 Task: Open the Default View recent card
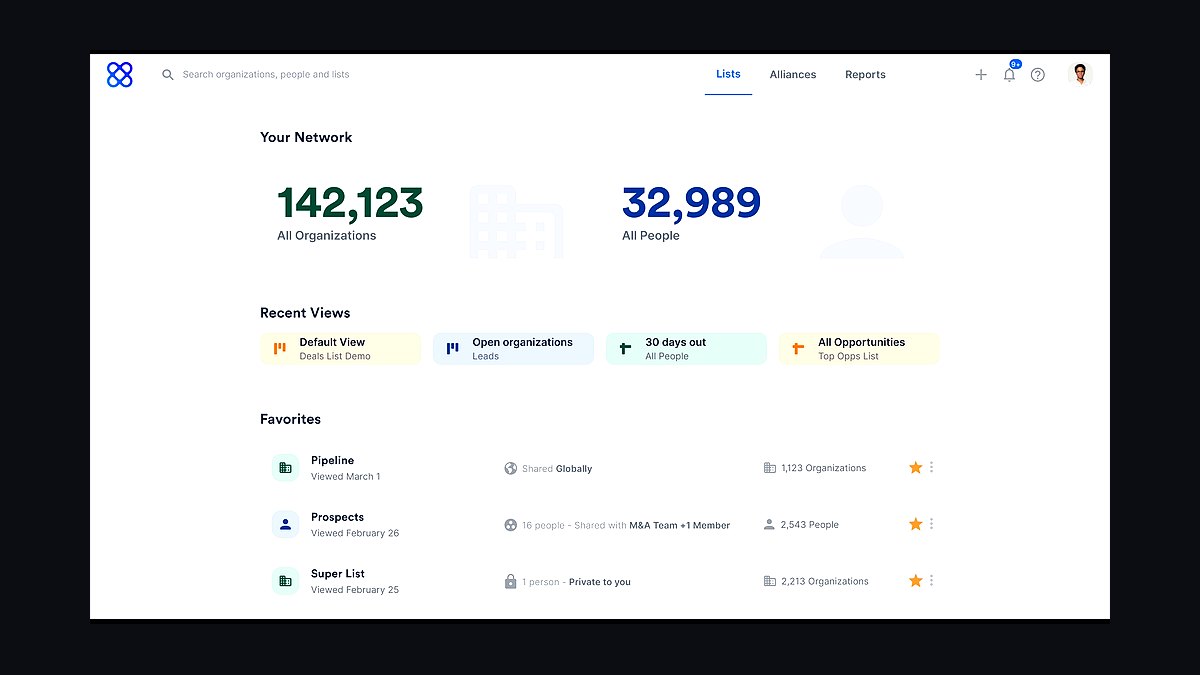(x=340, y=349)
